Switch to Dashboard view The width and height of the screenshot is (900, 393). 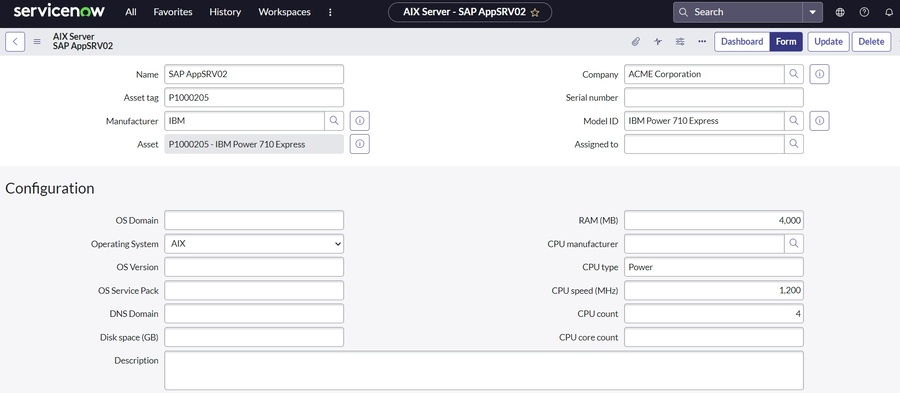point(742,42)
